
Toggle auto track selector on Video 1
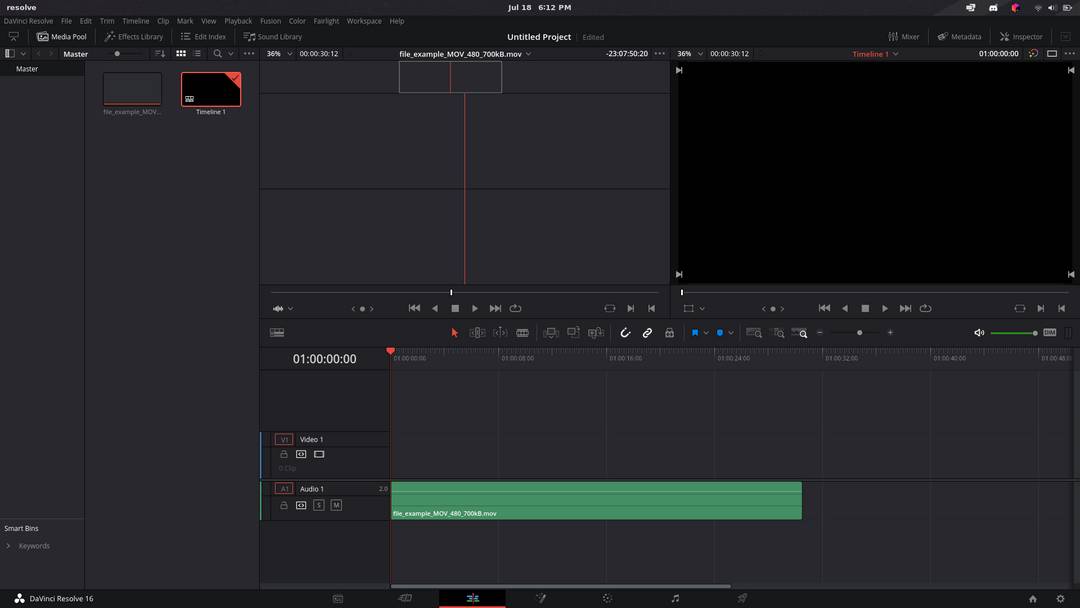(301, 454)
